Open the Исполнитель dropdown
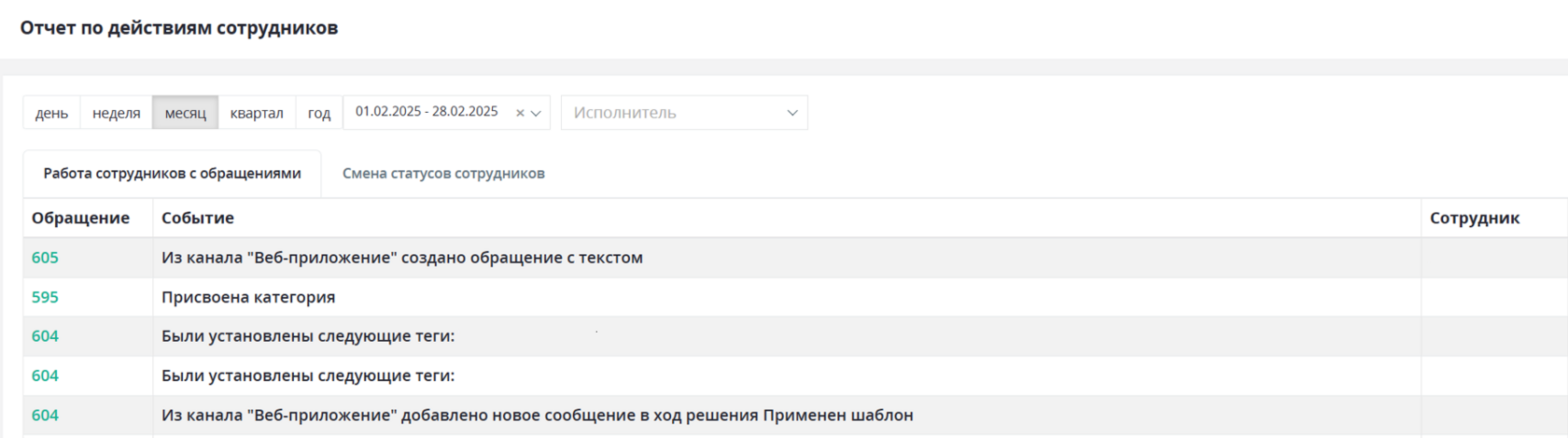The height and width of the screenshot is (438, 1568). point(684,112)
